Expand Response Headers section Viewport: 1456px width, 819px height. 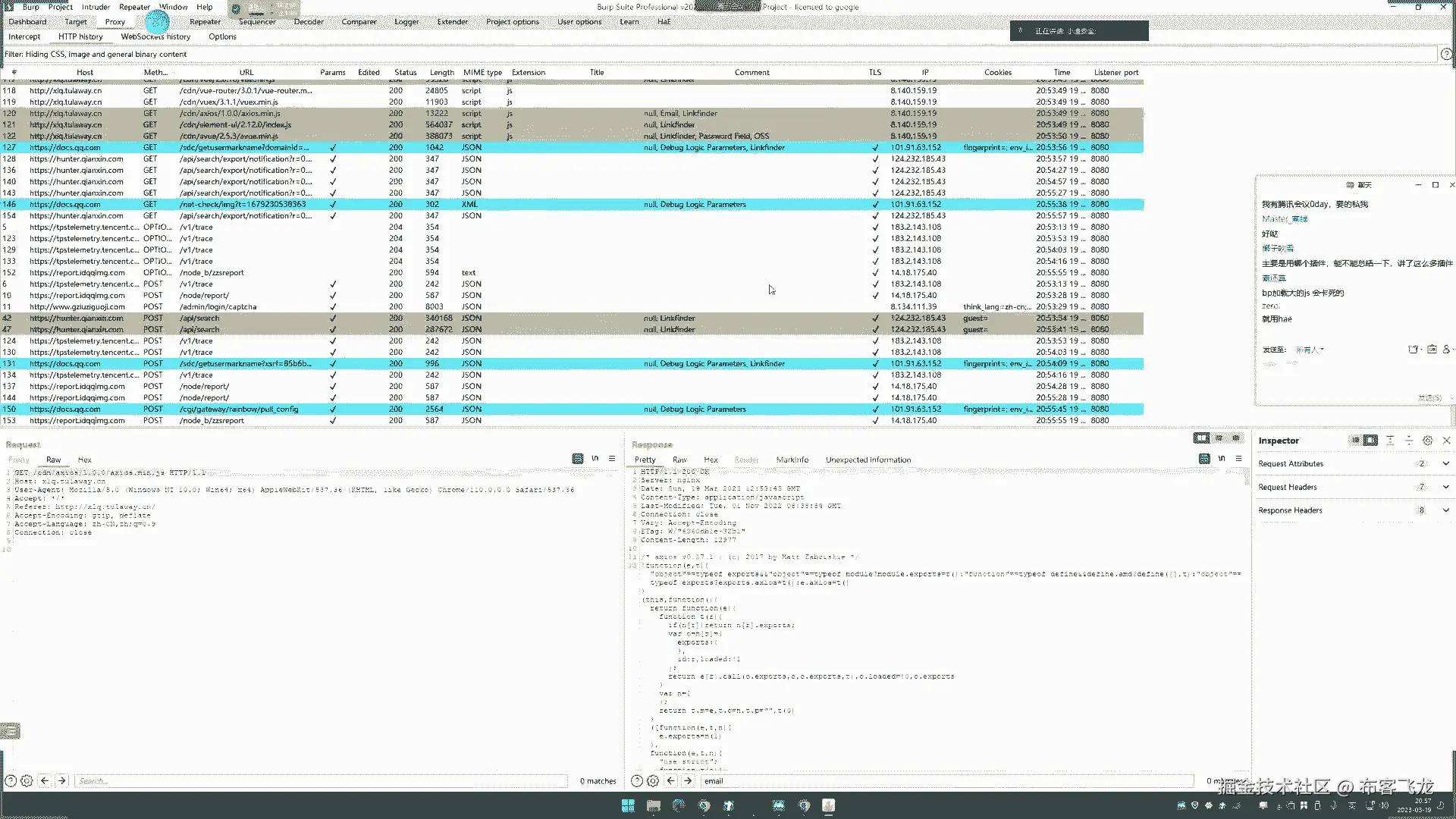pos(1445,510)
